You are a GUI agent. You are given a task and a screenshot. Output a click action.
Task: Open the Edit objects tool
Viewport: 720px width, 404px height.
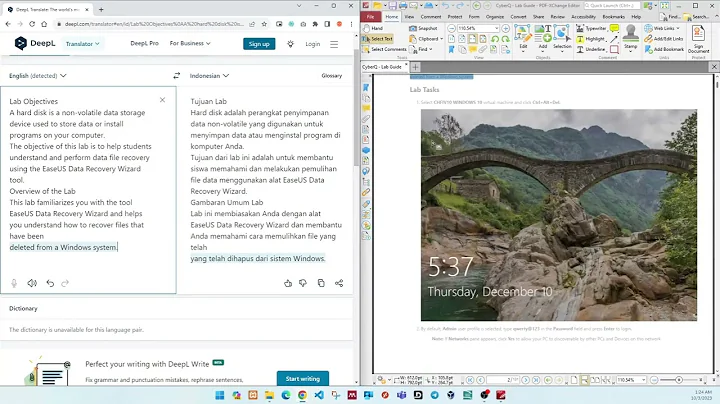click(523, 38)
